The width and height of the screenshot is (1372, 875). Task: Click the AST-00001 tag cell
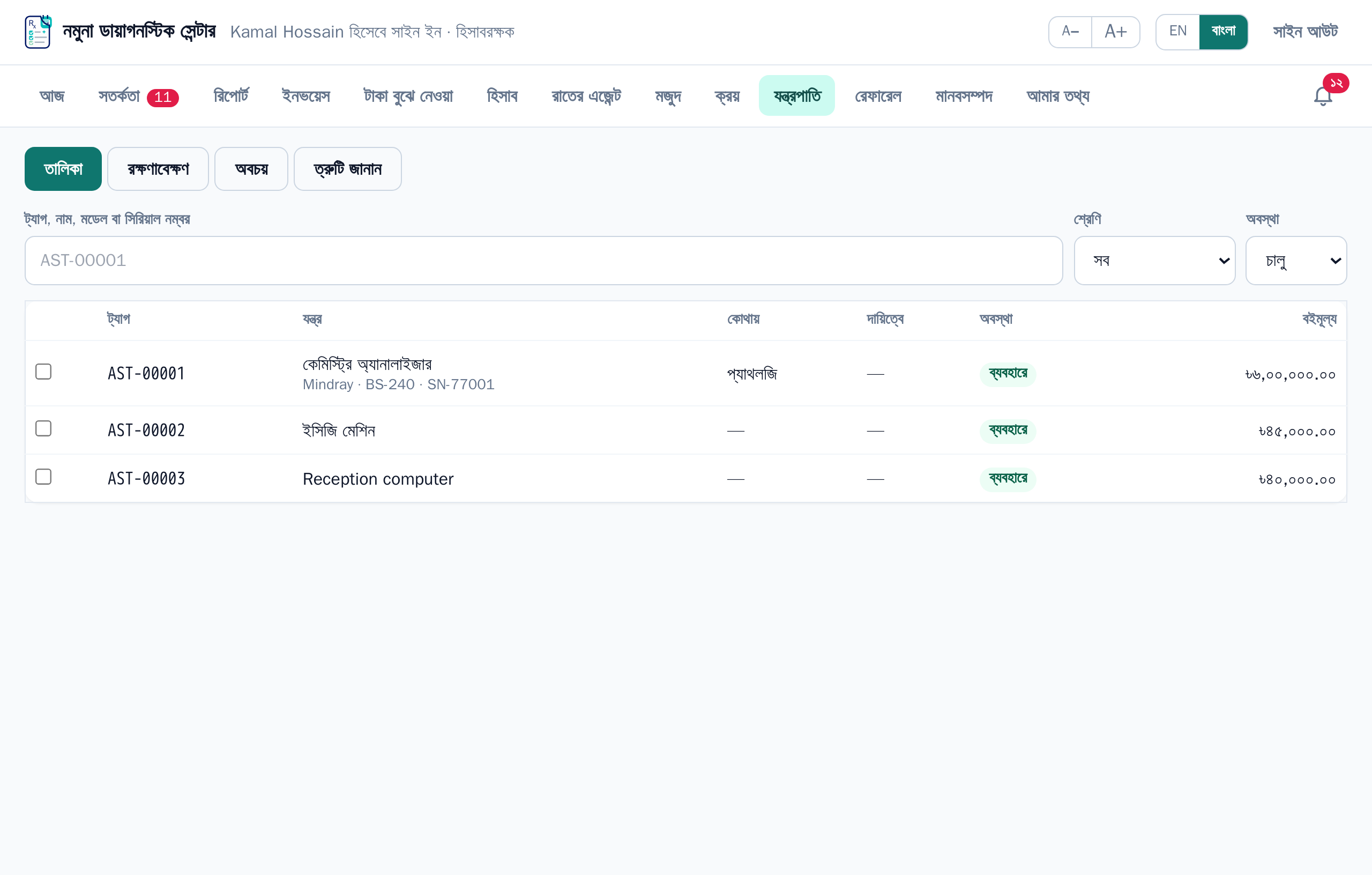tap(146, 373)
